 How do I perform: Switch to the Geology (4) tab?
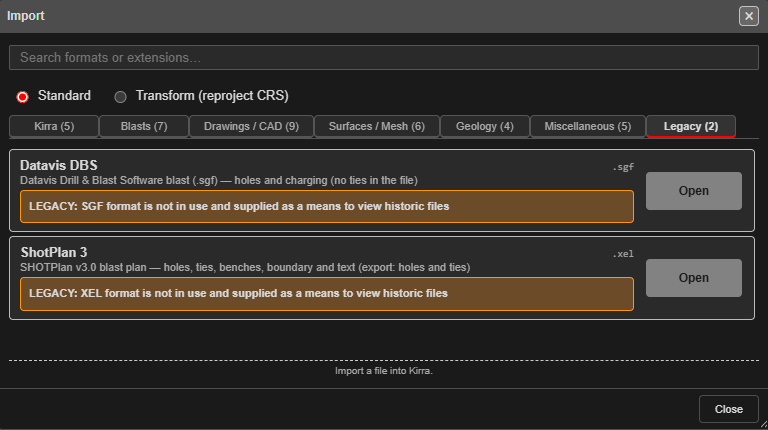484,126
